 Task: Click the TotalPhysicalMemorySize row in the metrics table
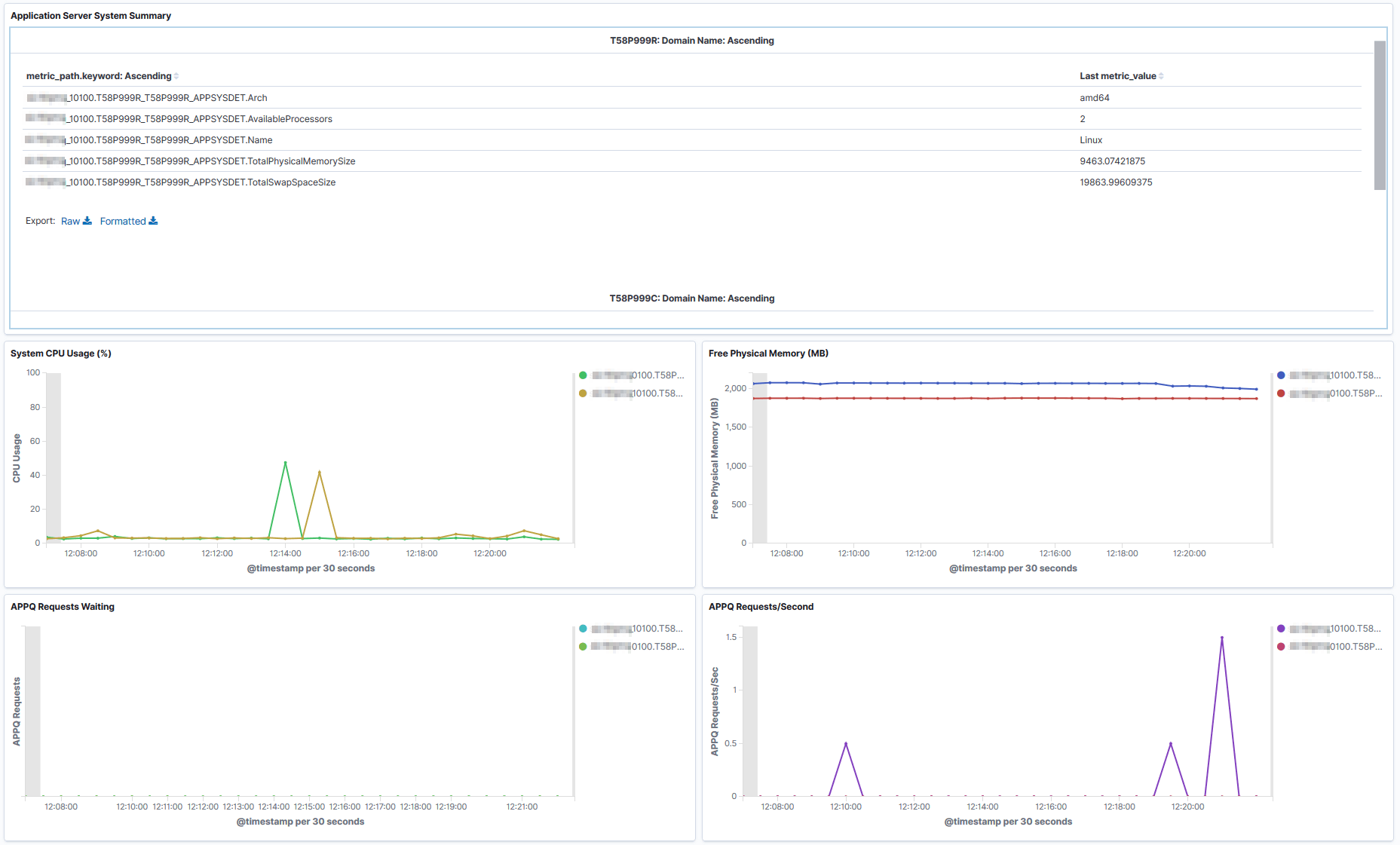302,161
